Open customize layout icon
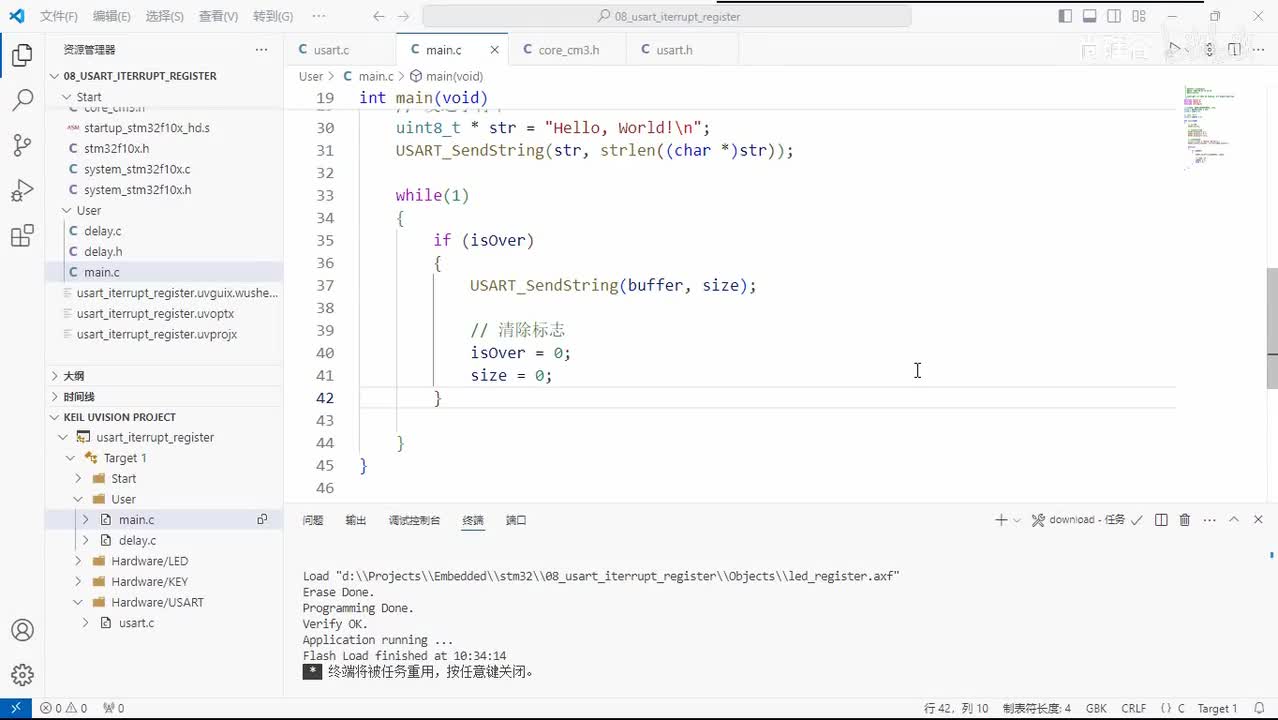 point(1140,16)
